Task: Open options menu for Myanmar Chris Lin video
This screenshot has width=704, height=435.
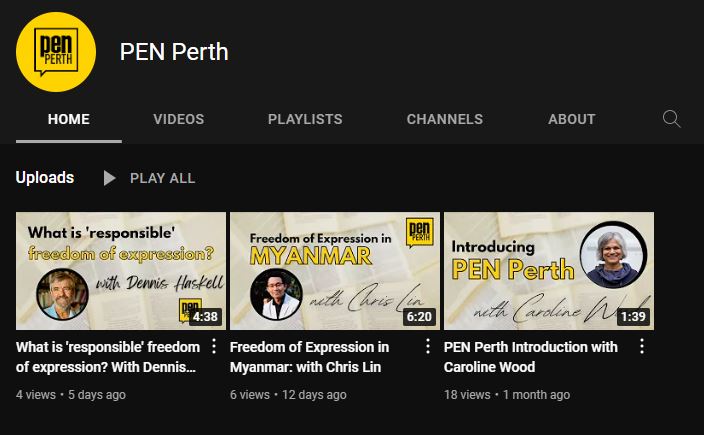Action: pos(428,346)
